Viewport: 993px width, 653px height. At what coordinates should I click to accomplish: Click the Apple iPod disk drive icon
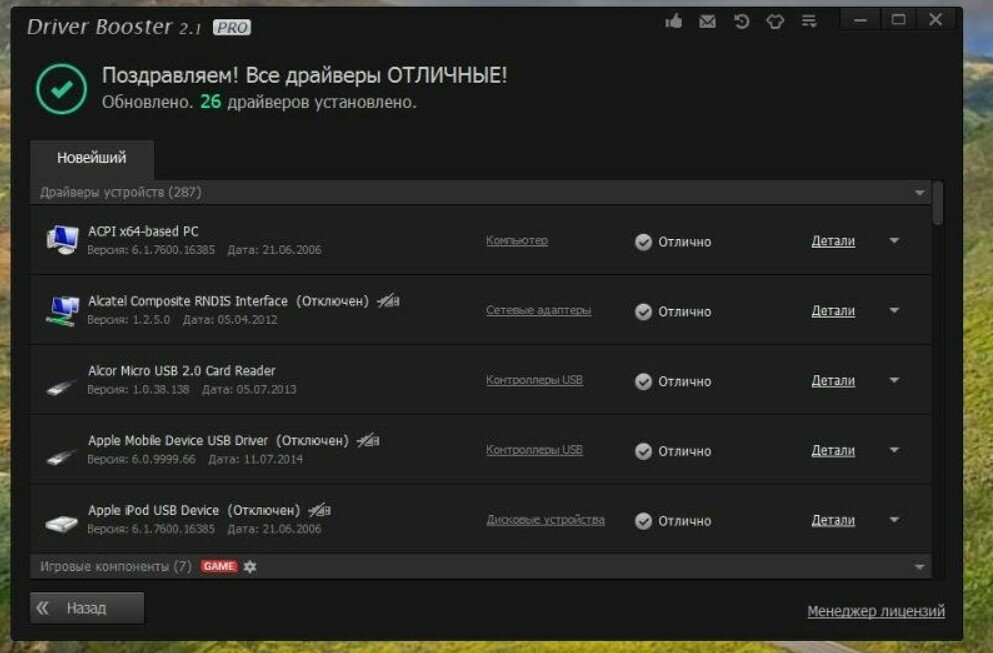click(61, 523)
